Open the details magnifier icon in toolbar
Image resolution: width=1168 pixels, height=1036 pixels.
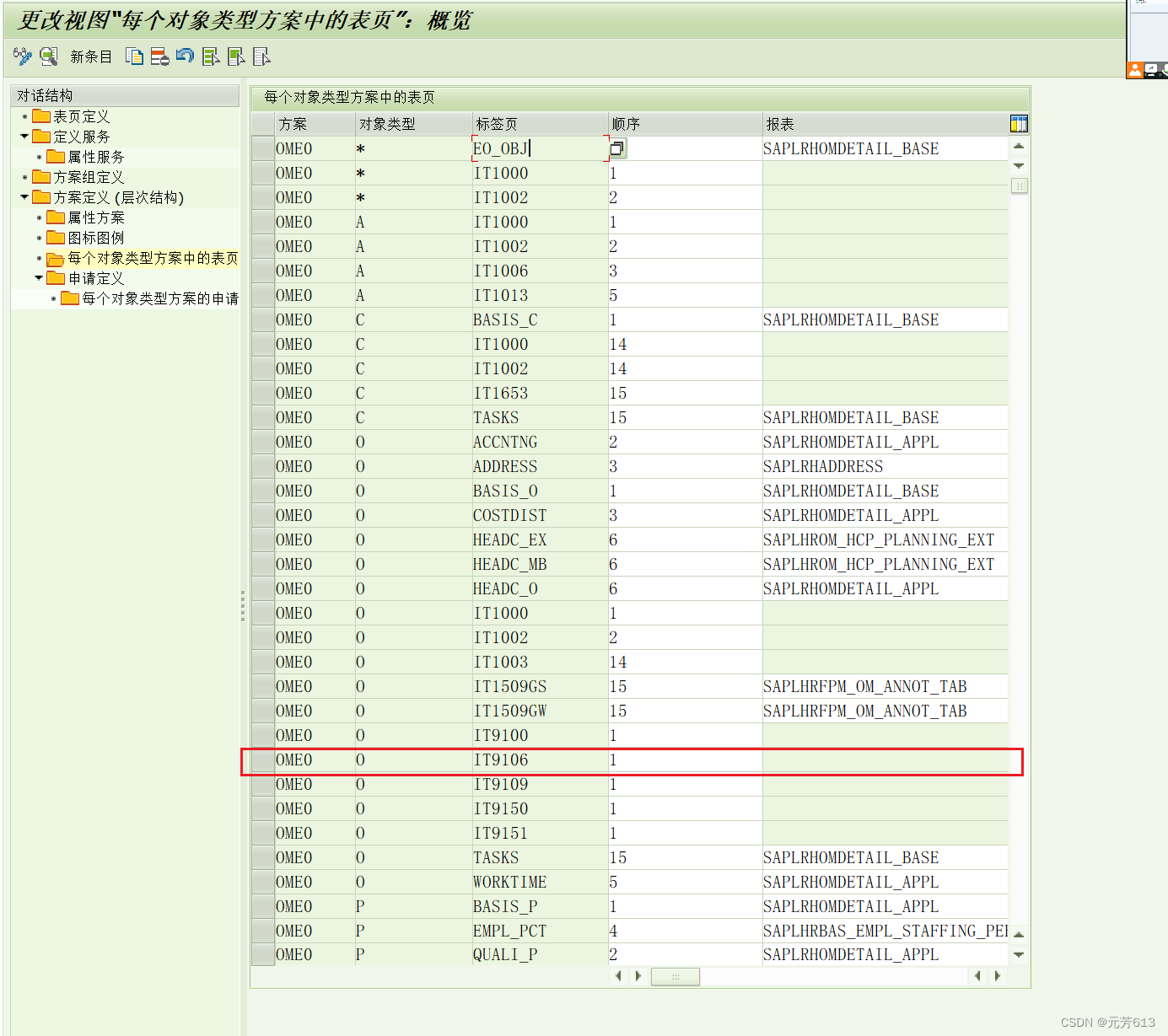coord(49,56)
